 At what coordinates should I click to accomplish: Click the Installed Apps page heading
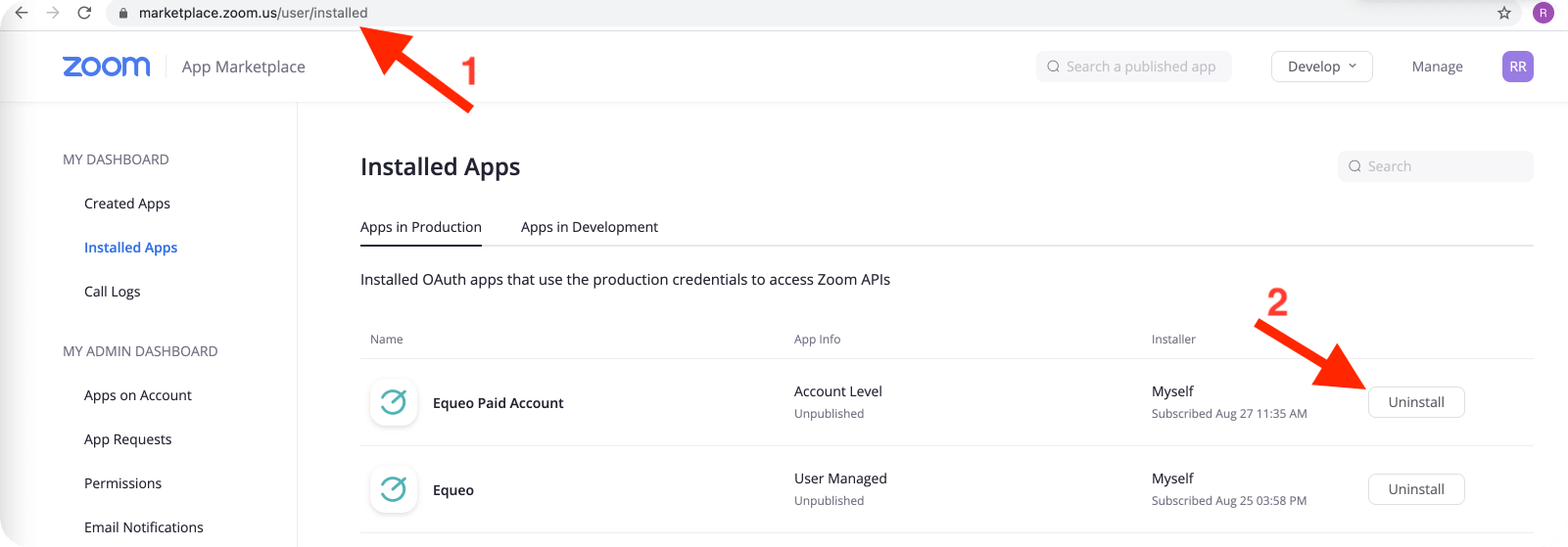click(441, 167)
